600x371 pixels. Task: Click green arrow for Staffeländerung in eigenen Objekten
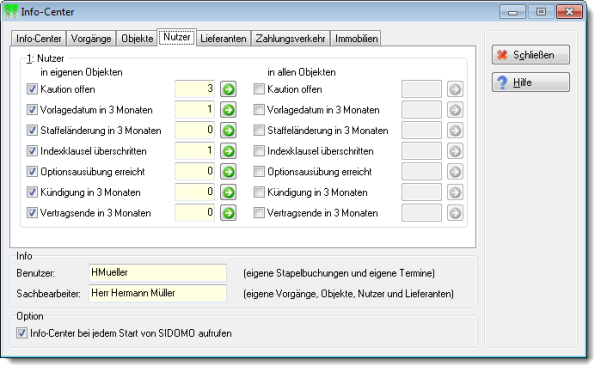tap(228, 131)
